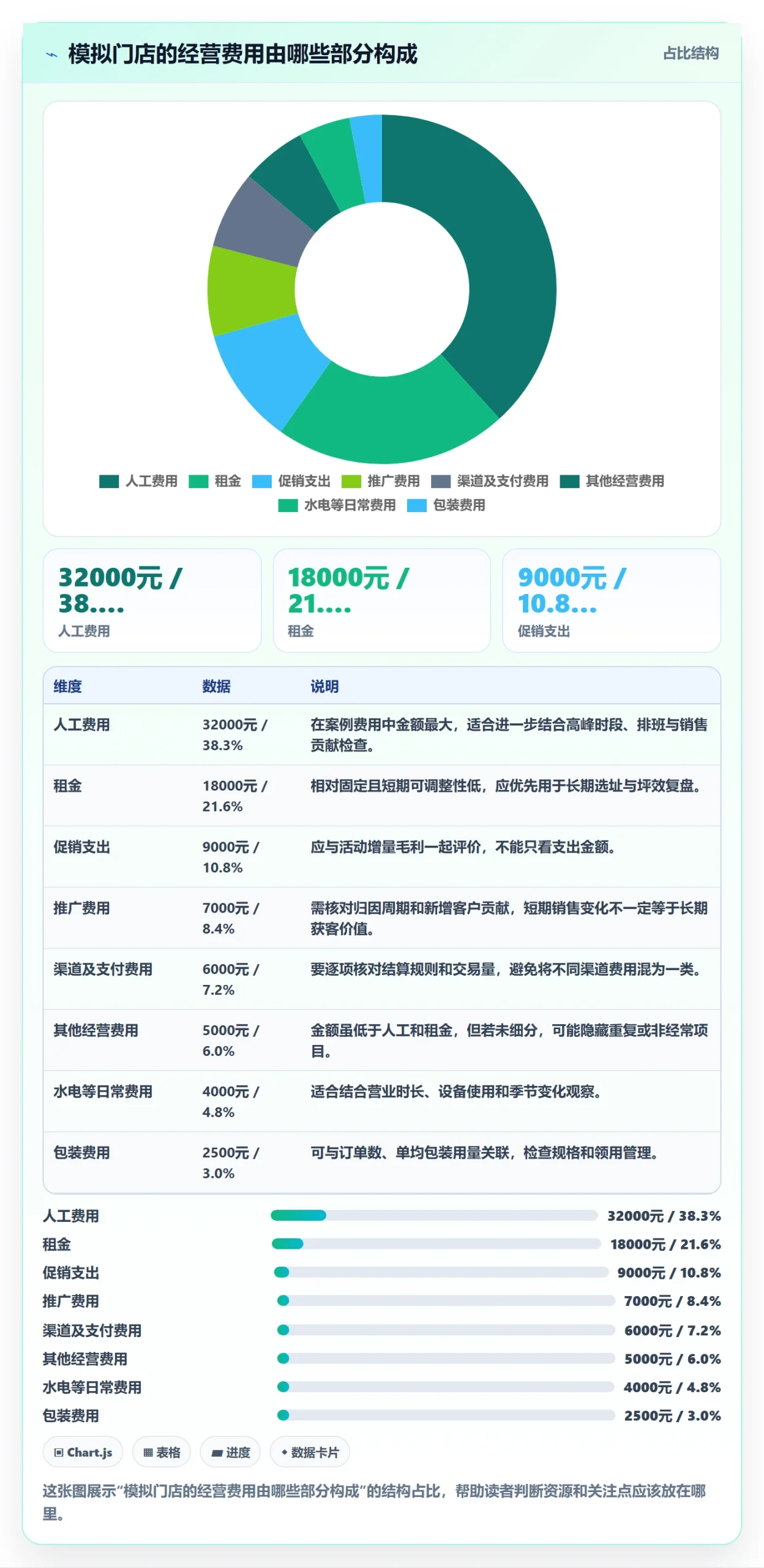
Task: Toggle 租金 legend color box
Action: [x=198, y=481]
